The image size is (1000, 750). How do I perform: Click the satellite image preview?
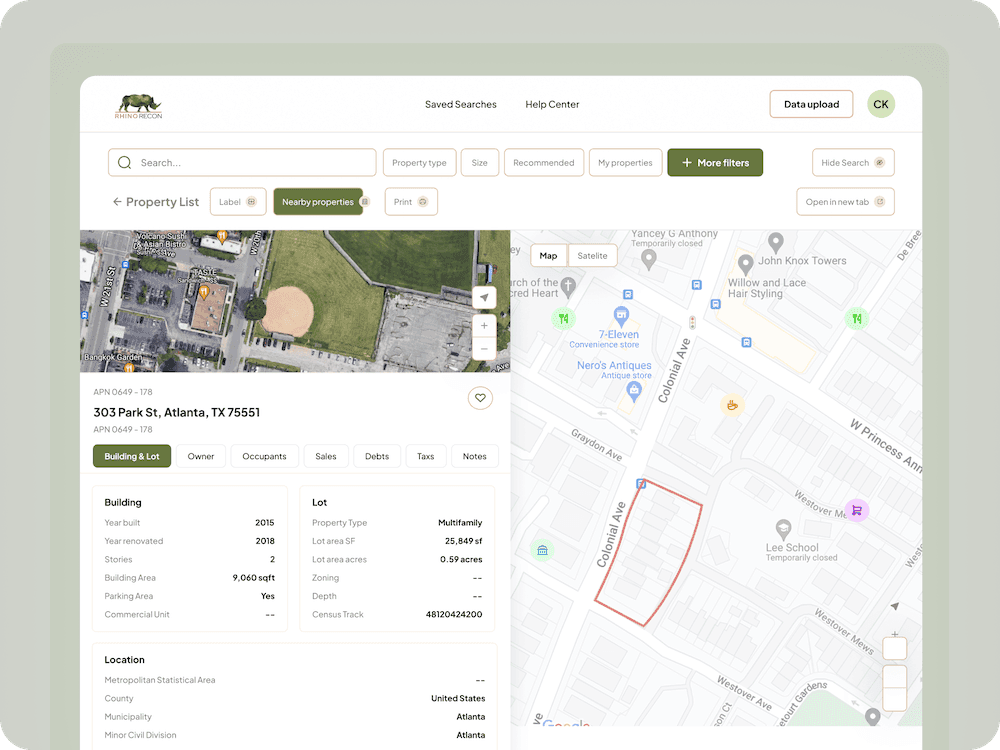[x=295, y=301]
